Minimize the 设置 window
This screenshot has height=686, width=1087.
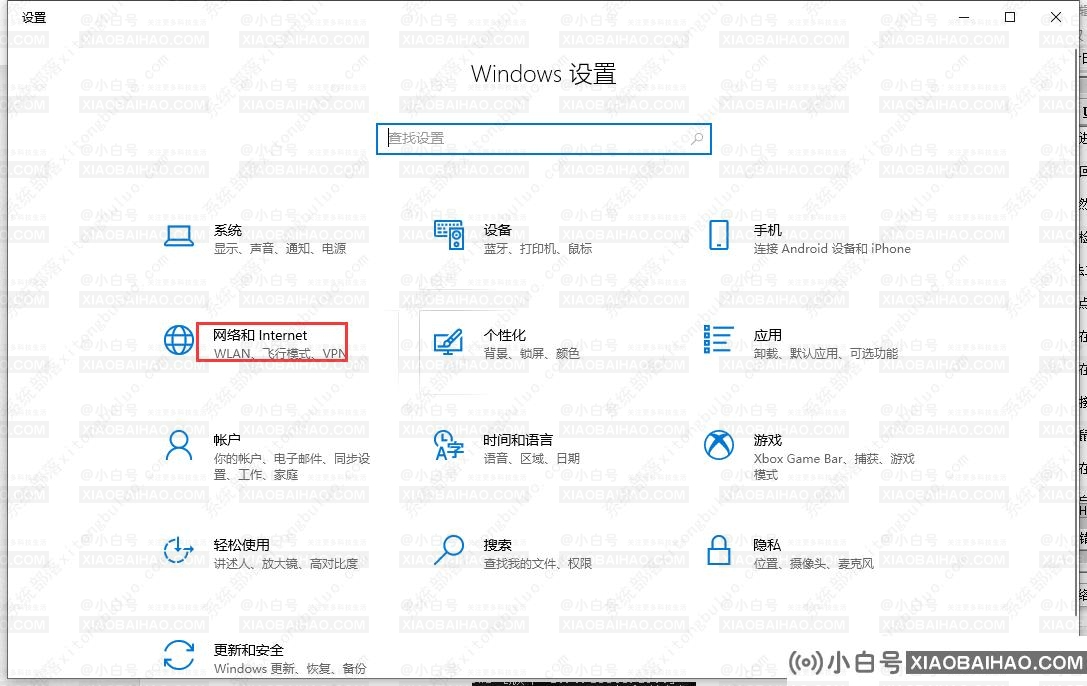(x=964, y=17)
